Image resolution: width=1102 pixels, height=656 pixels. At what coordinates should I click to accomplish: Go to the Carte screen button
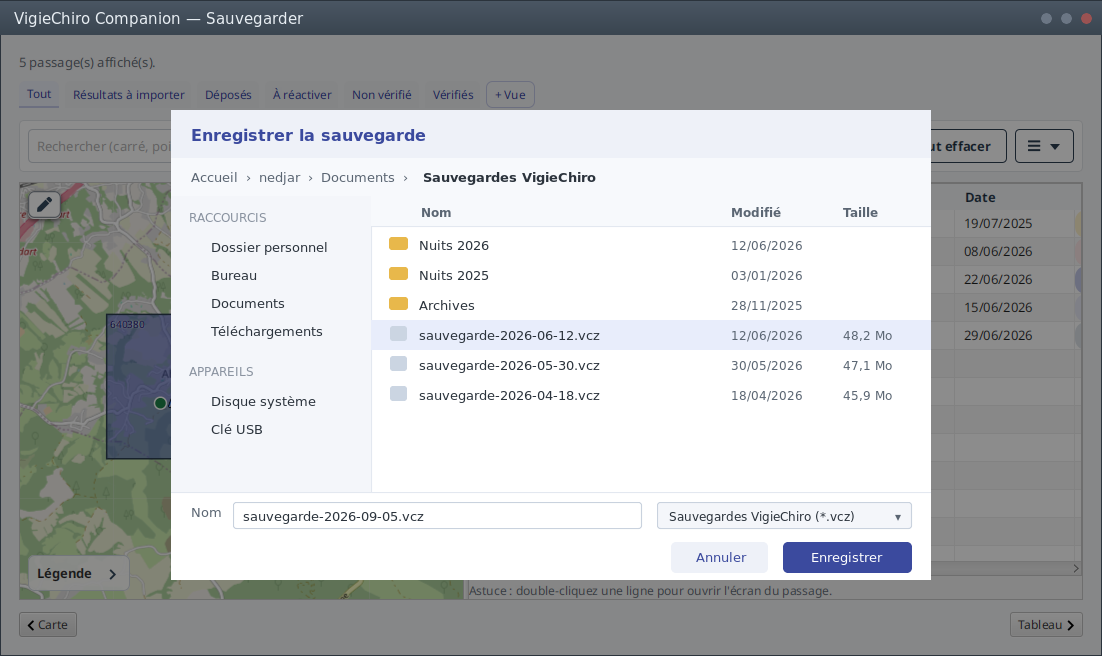[48, 624]
